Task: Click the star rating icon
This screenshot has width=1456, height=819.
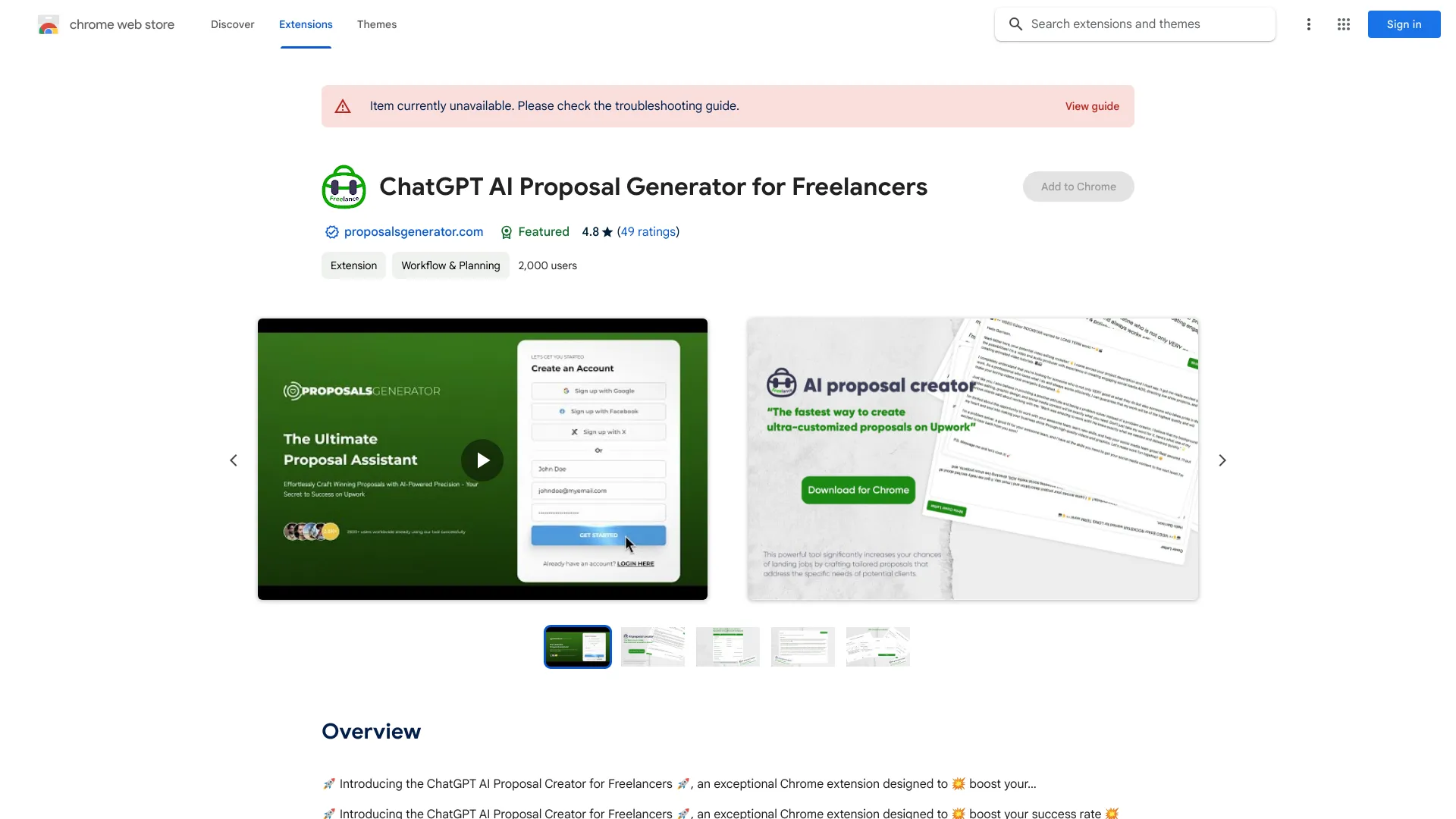Action: [x=607, y=232]
